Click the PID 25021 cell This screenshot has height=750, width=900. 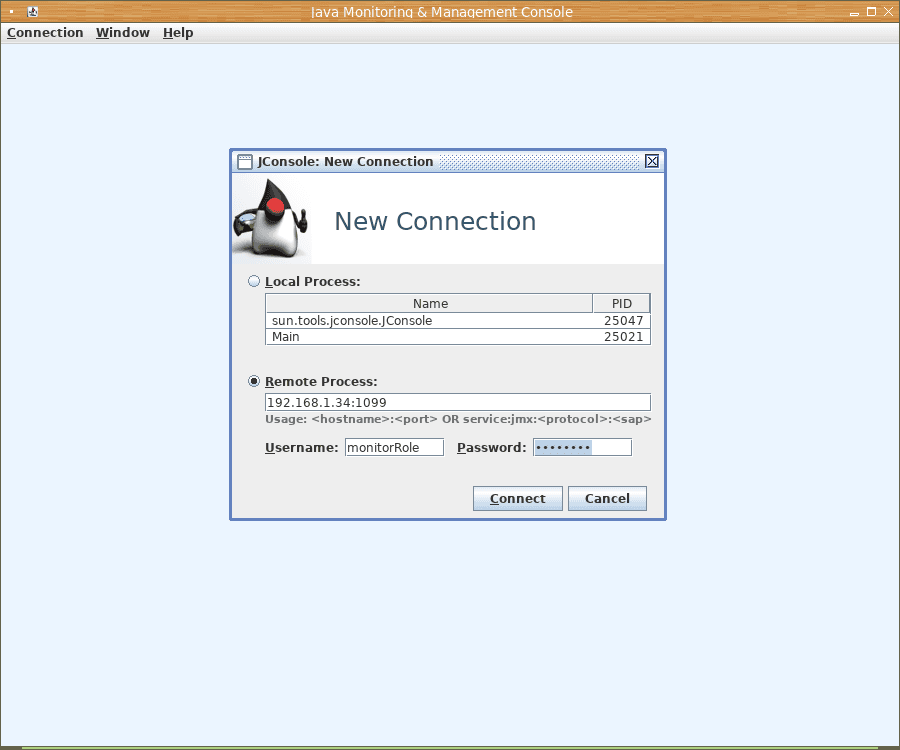coord(623,336)
